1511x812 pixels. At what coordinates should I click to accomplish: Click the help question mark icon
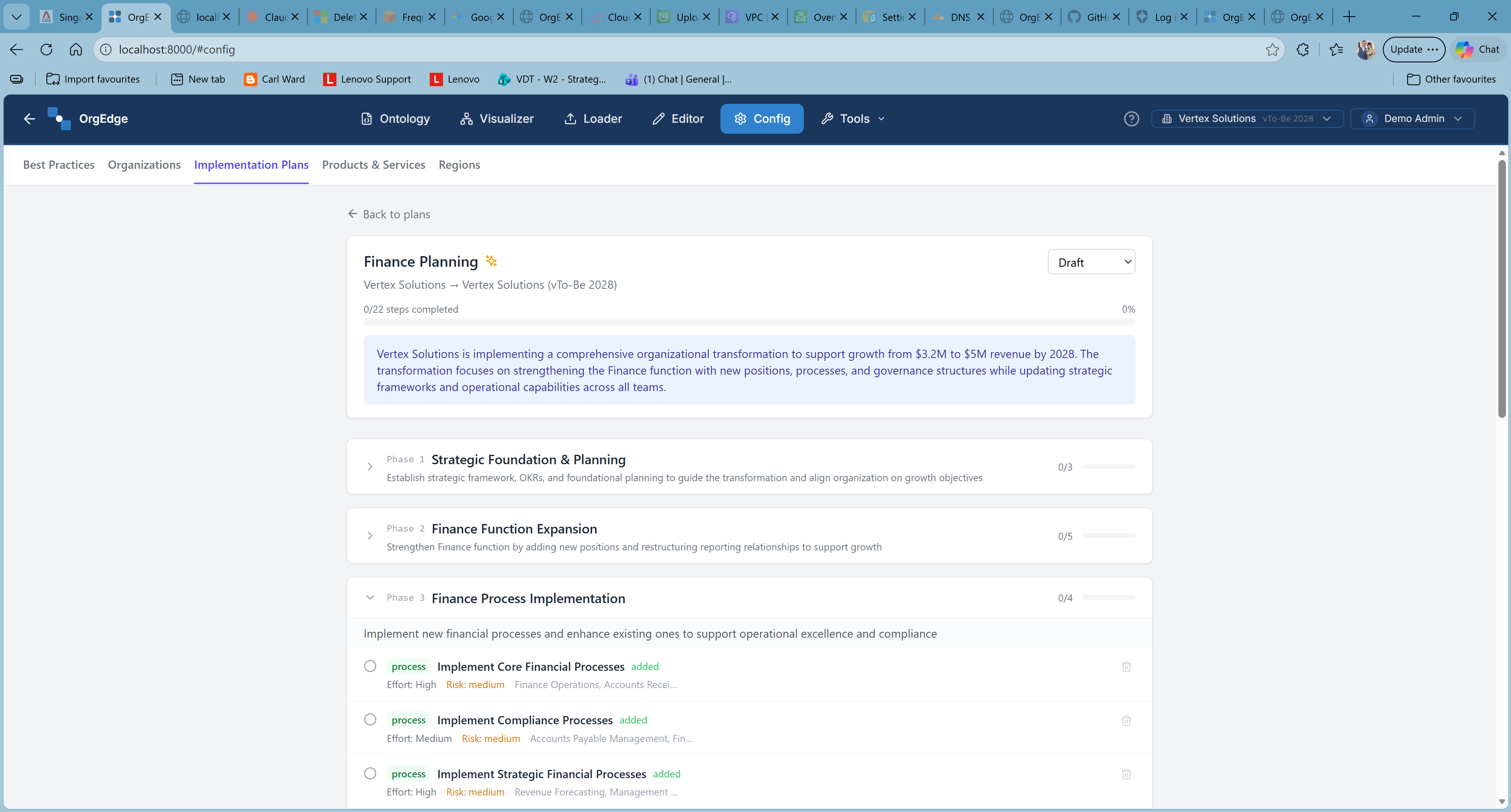pos(1131,118)
